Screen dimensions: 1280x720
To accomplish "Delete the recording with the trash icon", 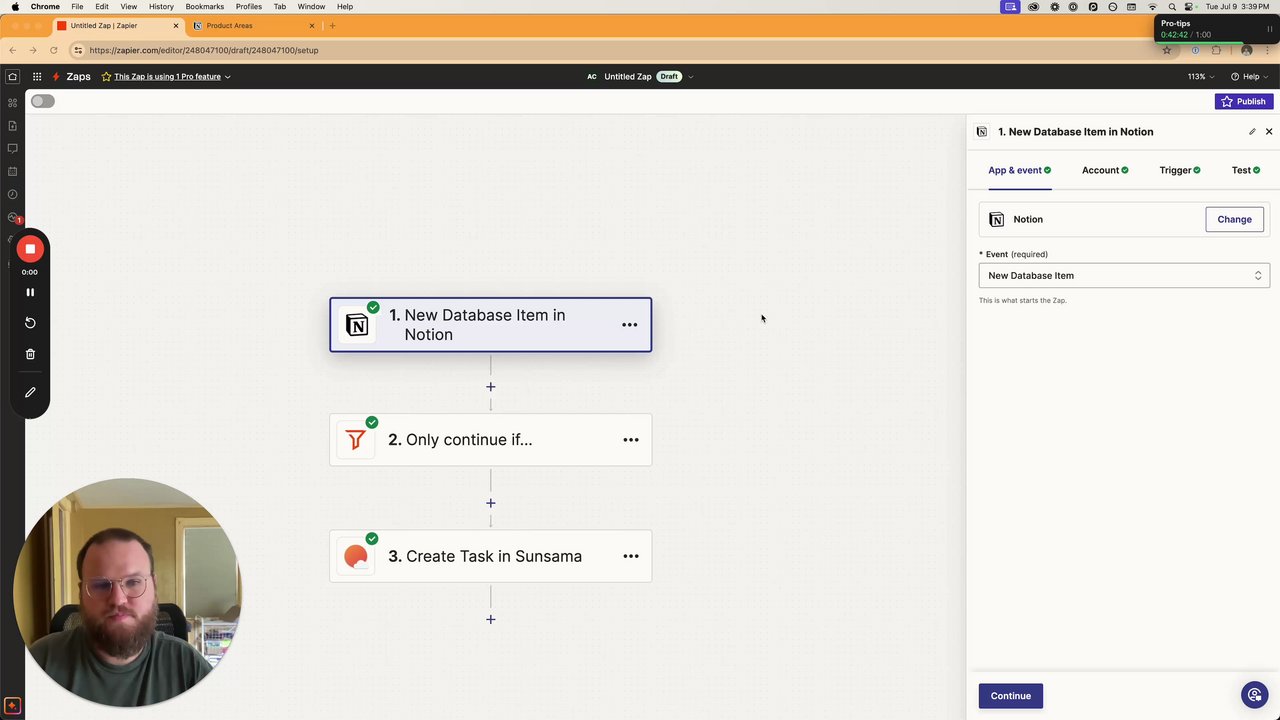I will [x=30, y=354].
